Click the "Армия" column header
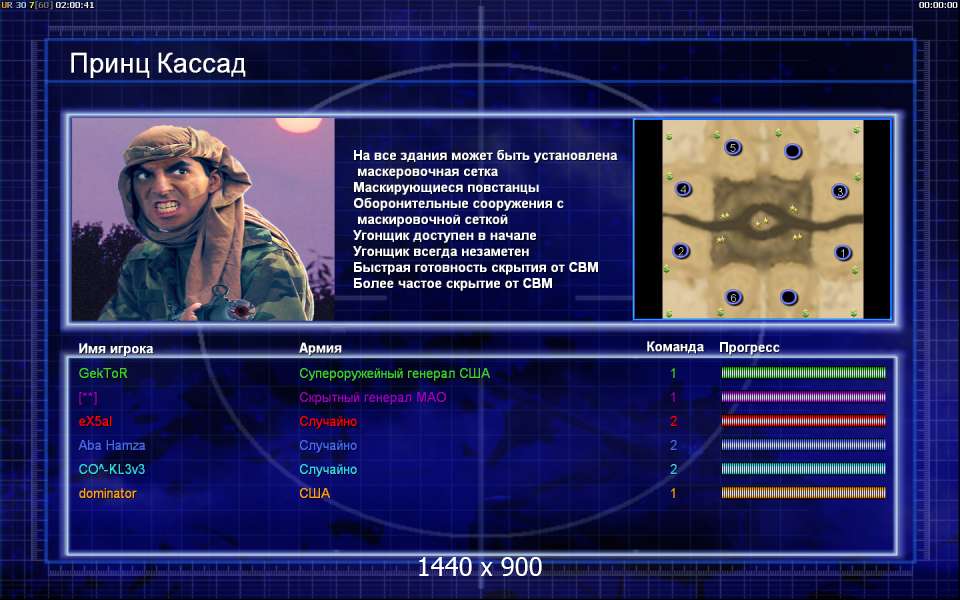The width and height of the screenshot is (960, 600). point(320,348)
